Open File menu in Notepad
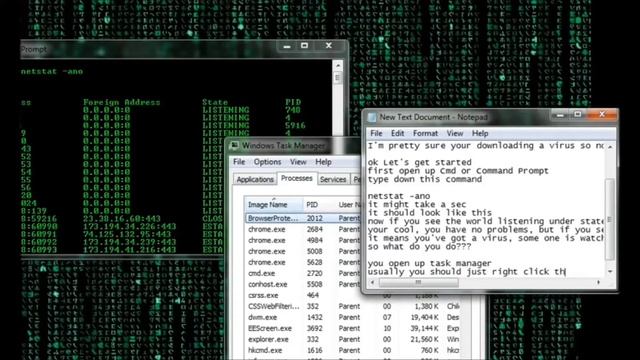640x360 pixels. [376, 133]
